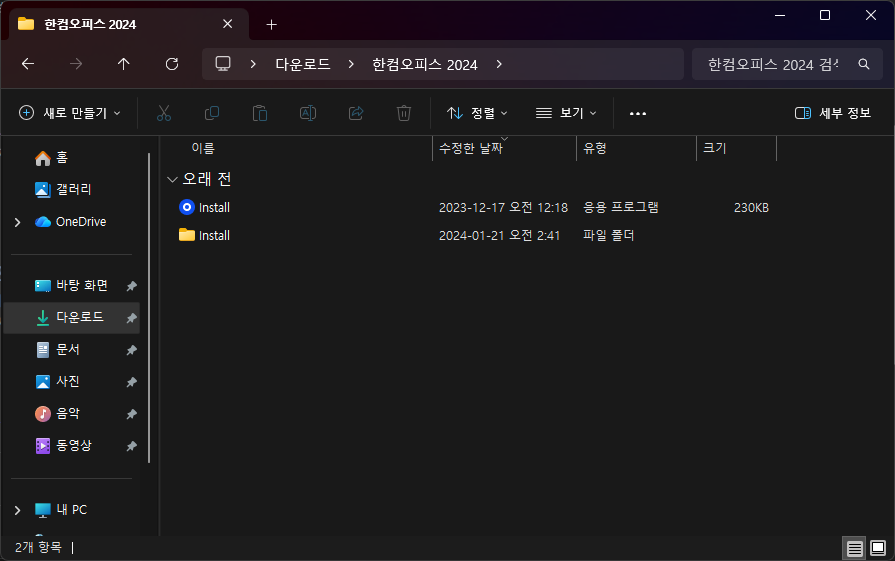895x561 pixels.
Task: Open 홈 in the sidebar
Action: (51, 158)
